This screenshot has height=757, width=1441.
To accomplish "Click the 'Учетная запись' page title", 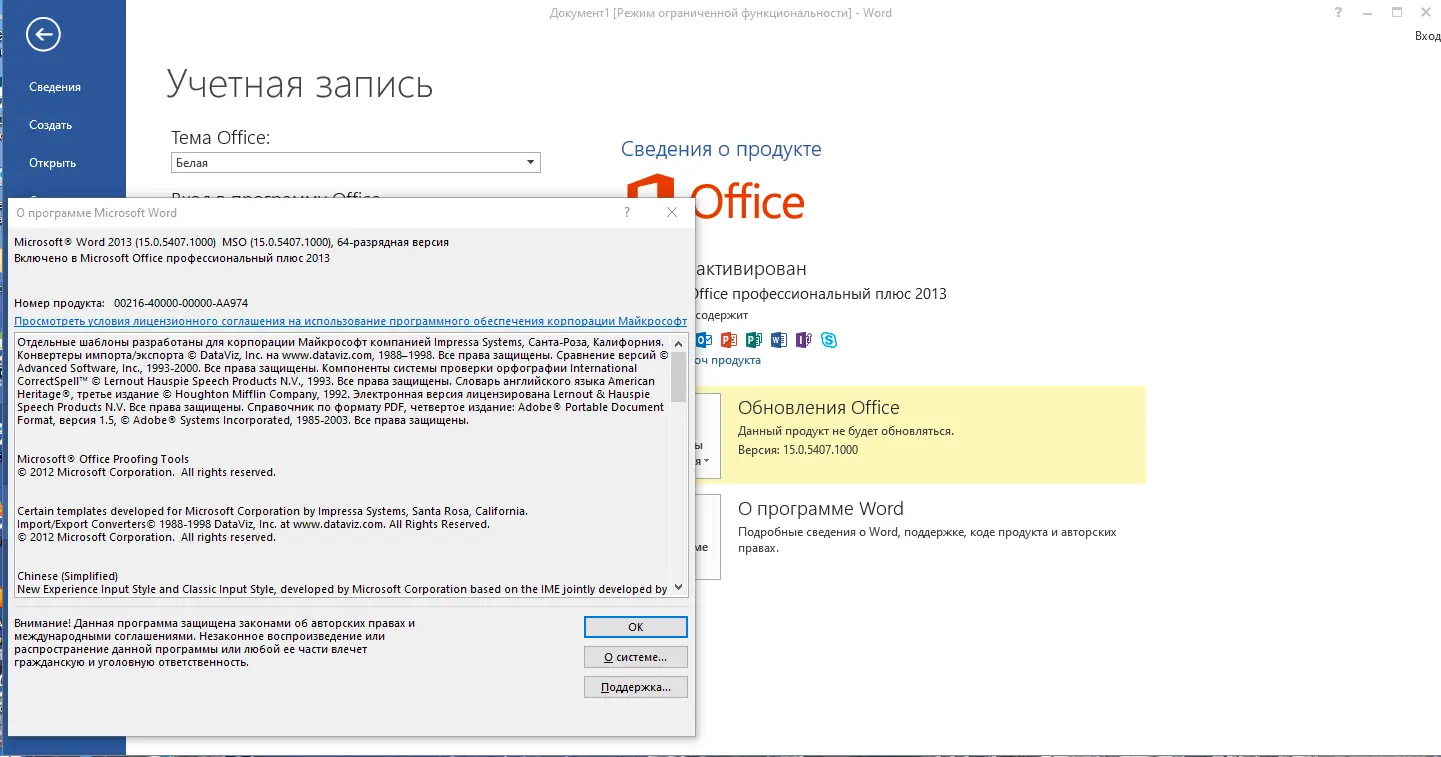I will tap(300, 84).
